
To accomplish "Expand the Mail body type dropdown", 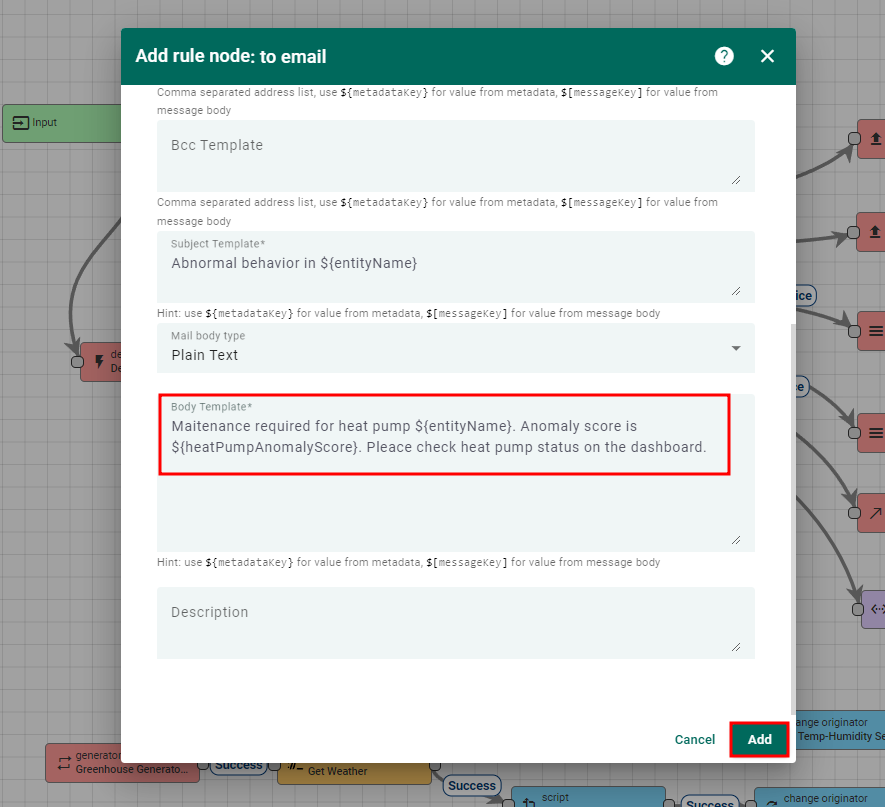I will (x=455, y=347).
